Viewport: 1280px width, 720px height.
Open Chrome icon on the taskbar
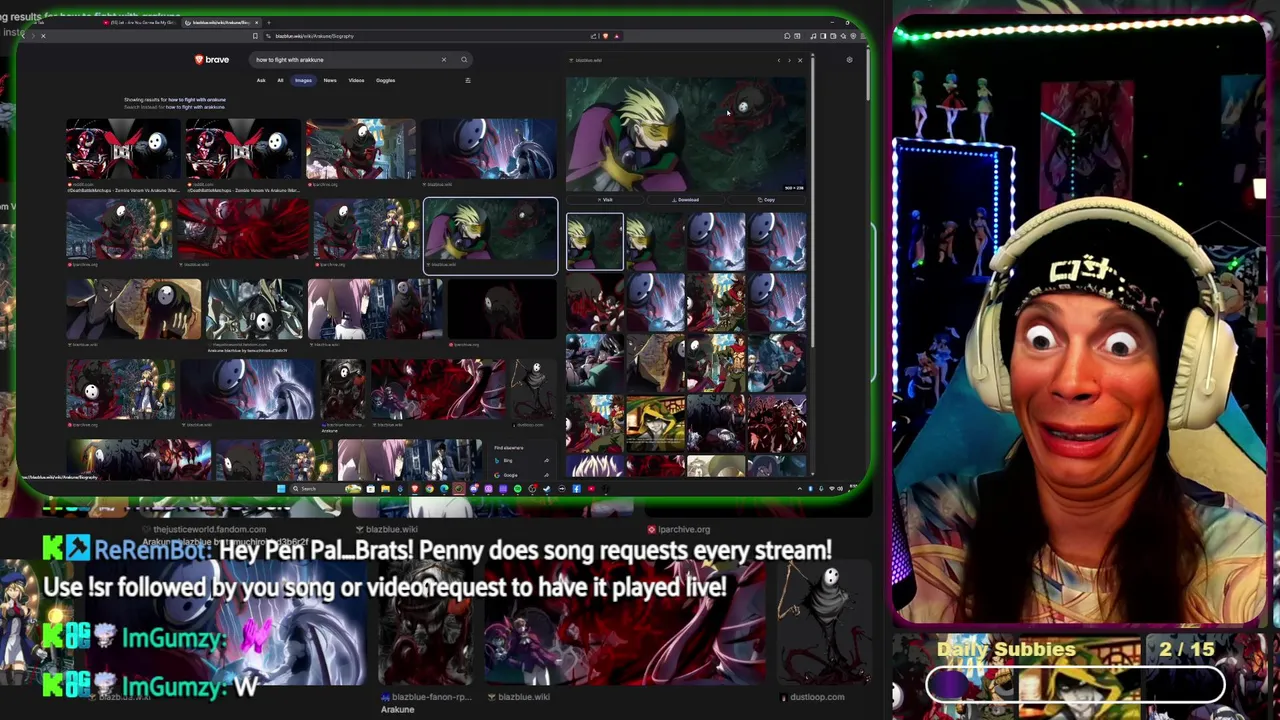(429, 489)
